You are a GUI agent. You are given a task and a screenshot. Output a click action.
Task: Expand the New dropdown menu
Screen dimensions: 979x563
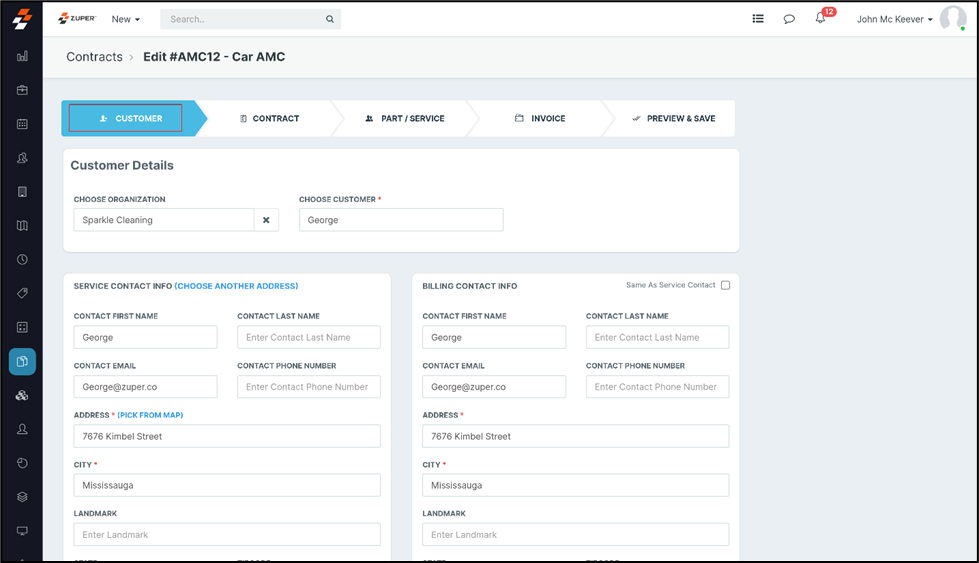pos(125,19)
